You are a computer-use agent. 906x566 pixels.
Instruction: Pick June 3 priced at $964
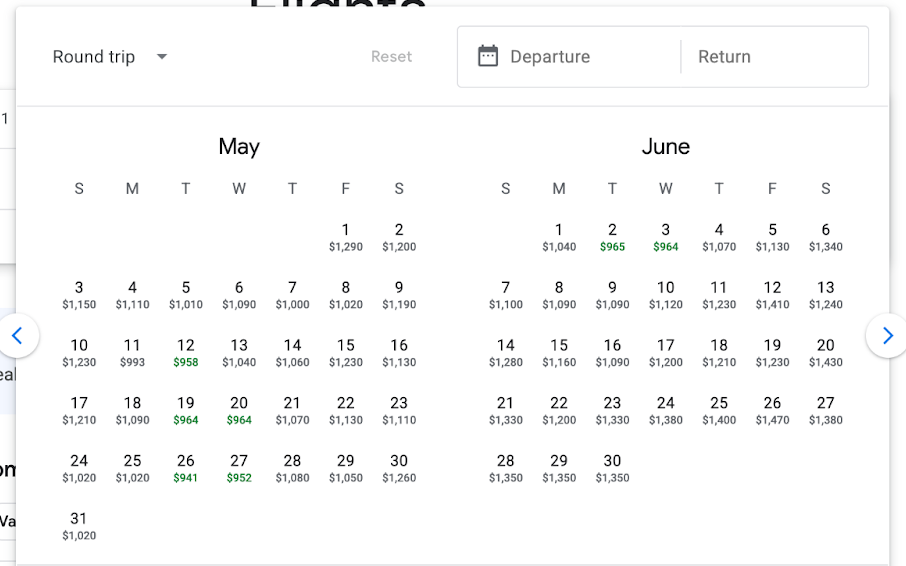point(666,236)
